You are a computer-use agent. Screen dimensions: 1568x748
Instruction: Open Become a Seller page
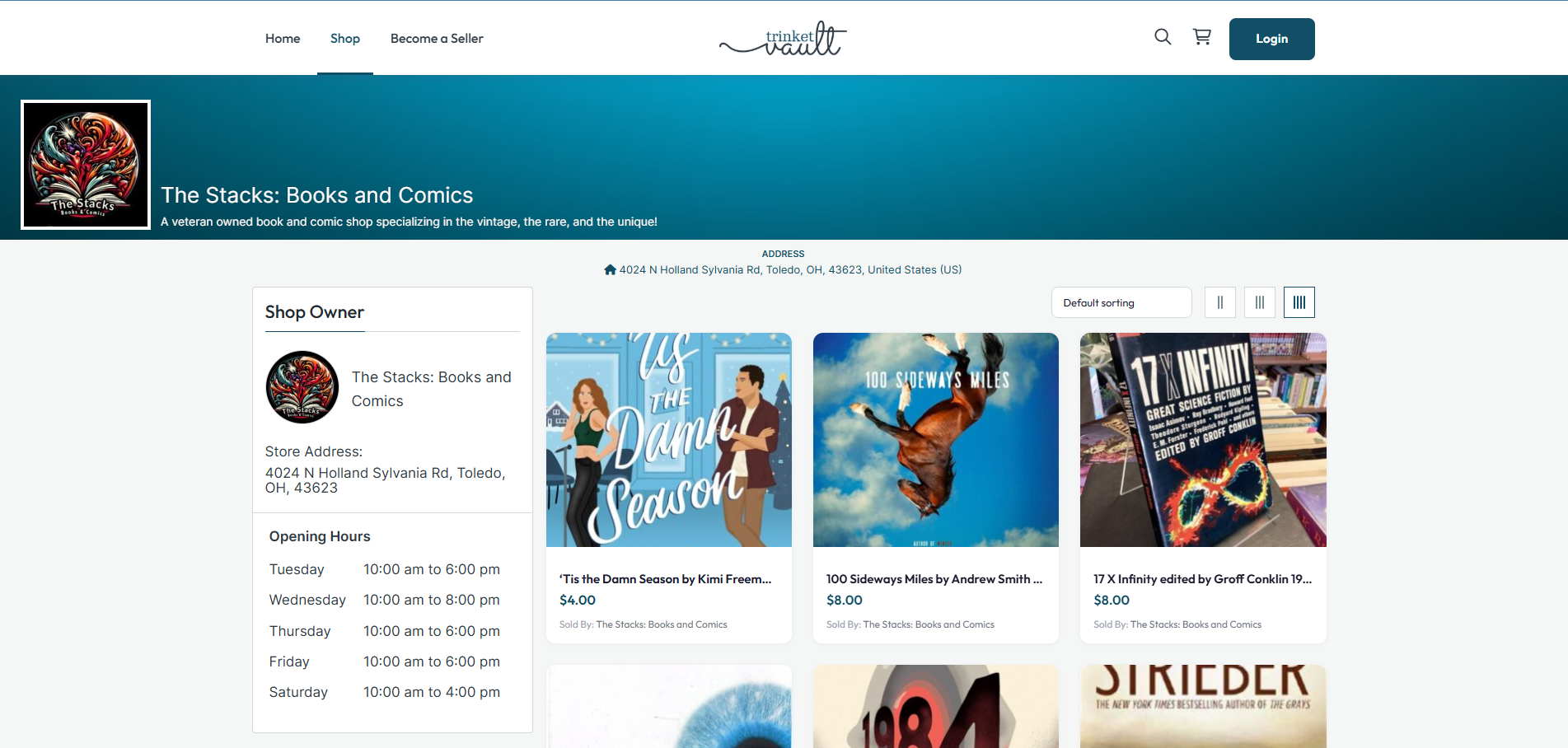click(x=437, y=39)
